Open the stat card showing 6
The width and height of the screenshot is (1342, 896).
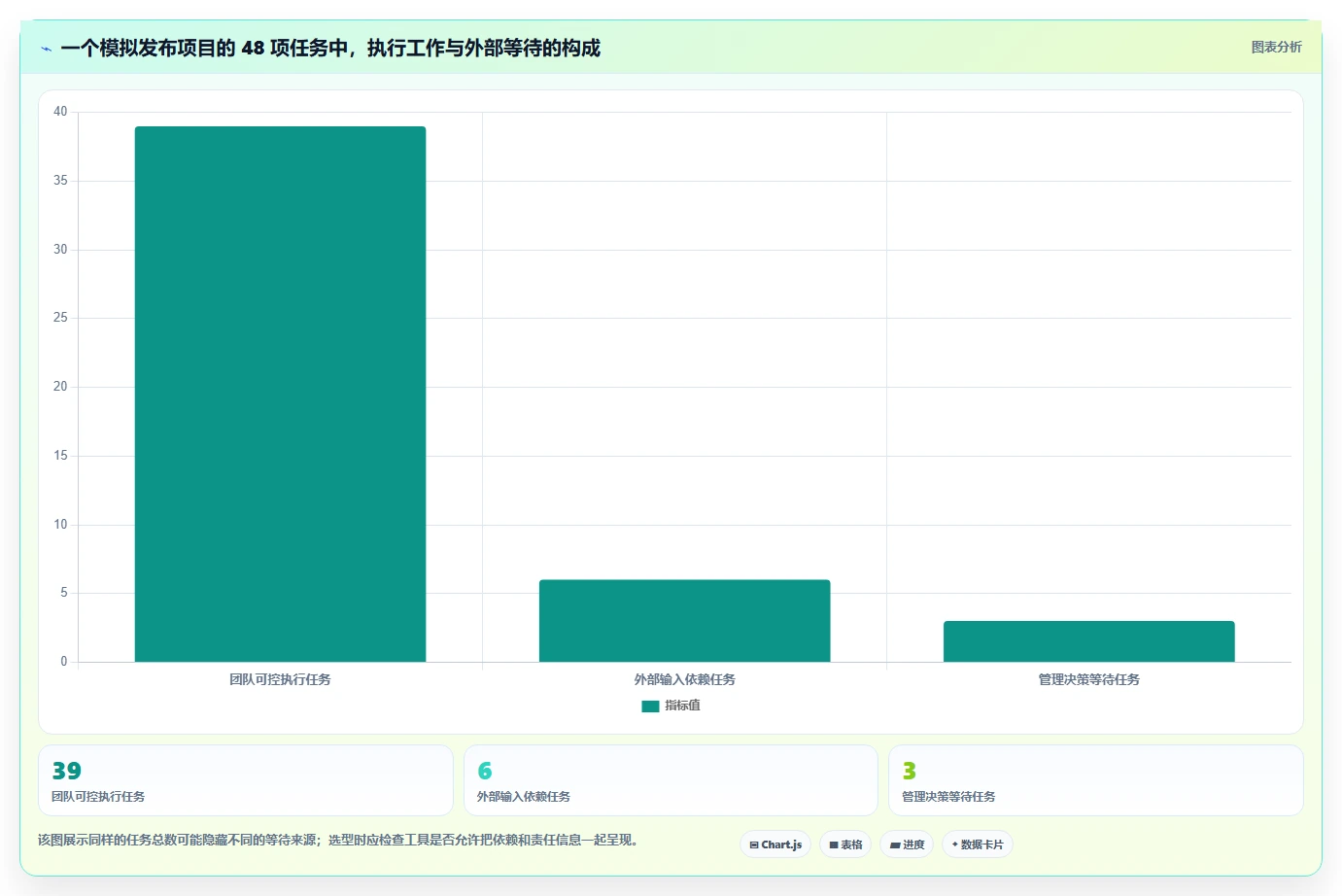[671, 780]
